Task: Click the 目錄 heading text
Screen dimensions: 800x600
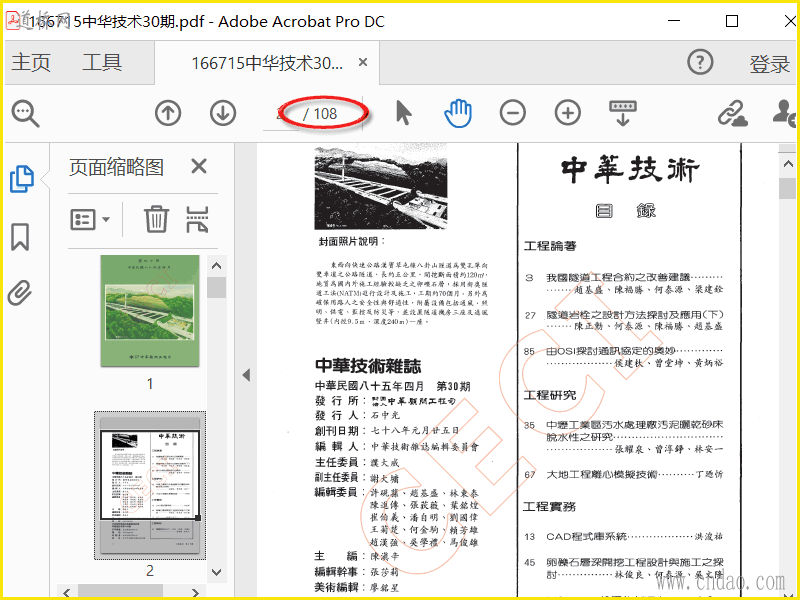Action: (x=626, y=210)
